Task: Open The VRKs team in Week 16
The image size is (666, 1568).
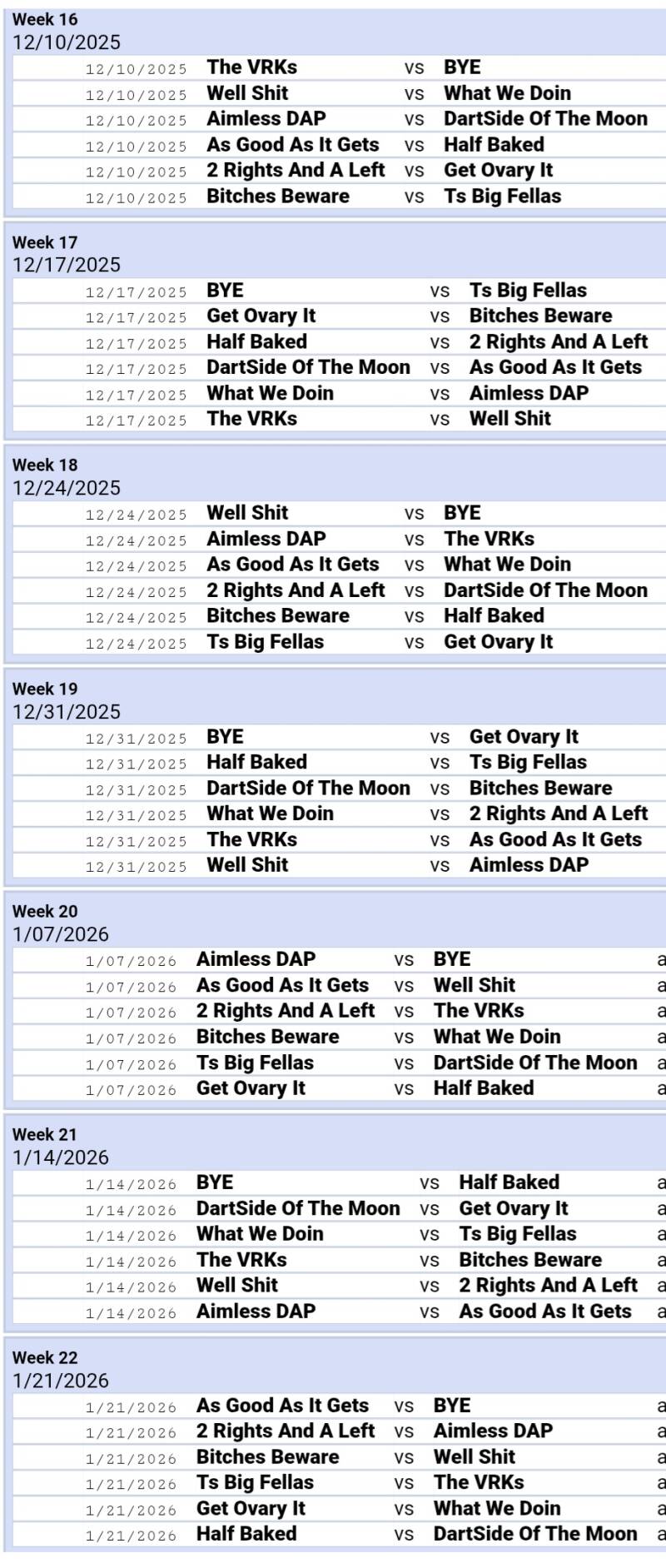Action: pos(251,67)
